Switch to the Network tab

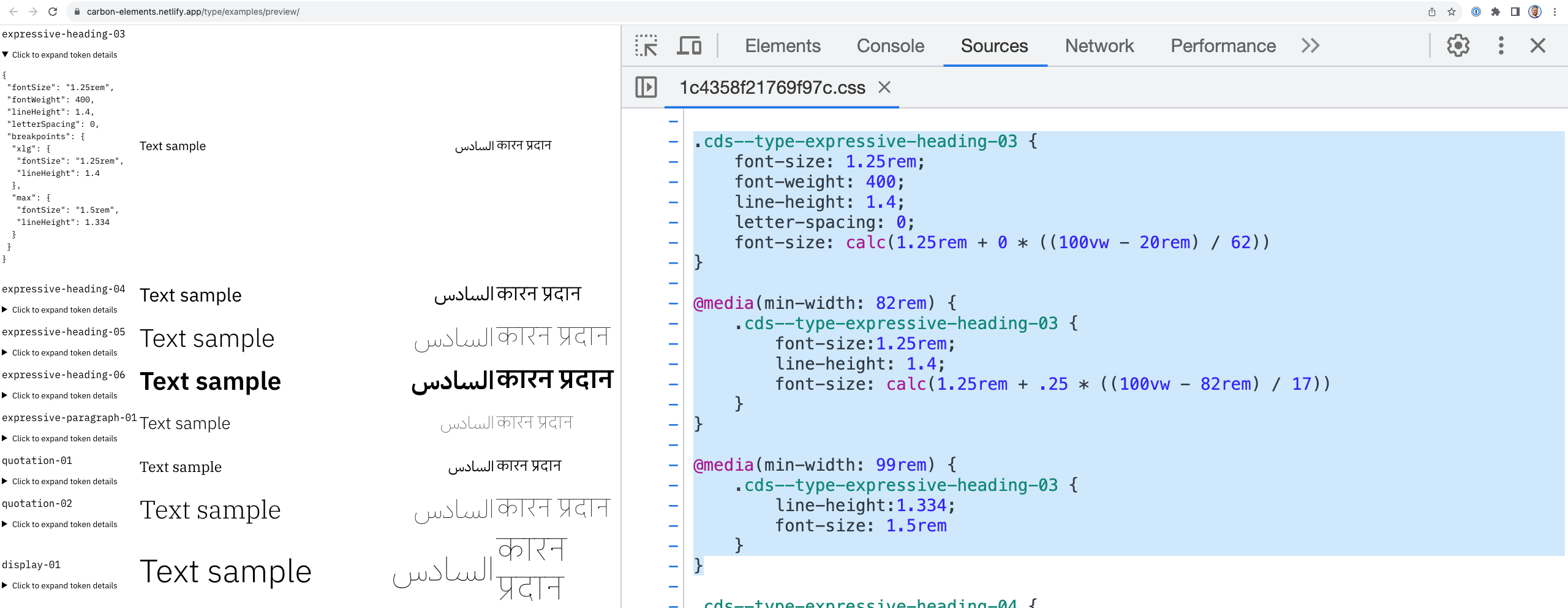click(x=1099, y=45)
